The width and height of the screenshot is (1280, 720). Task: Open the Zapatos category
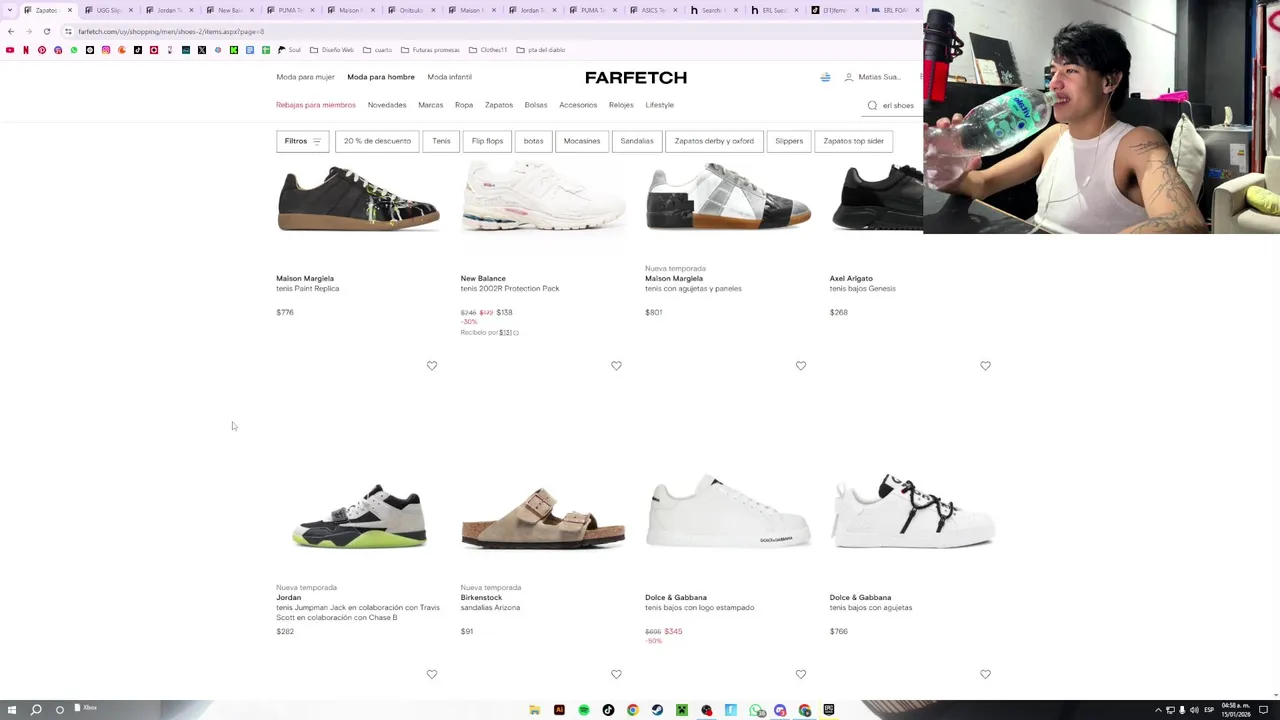pos(499,105)
